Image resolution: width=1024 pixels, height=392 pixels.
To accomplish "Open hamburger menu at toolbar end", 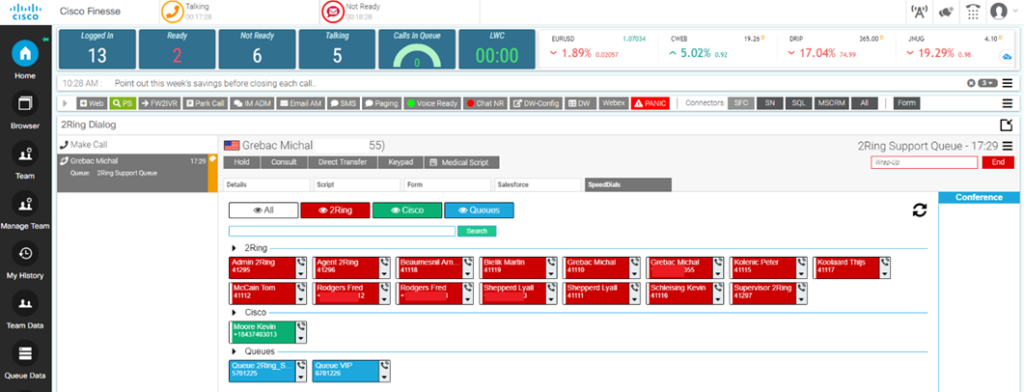I will [1007, 103].
